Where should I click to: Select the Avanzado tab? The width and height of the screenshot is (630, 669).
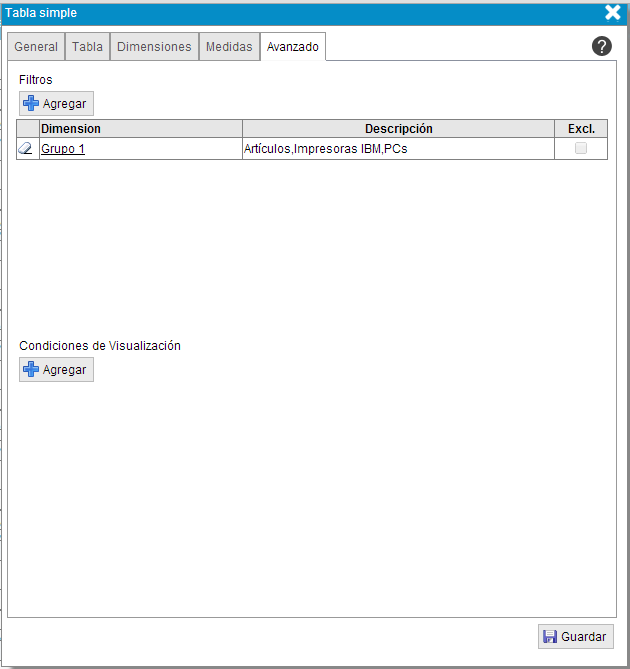(x=293, y=47)
